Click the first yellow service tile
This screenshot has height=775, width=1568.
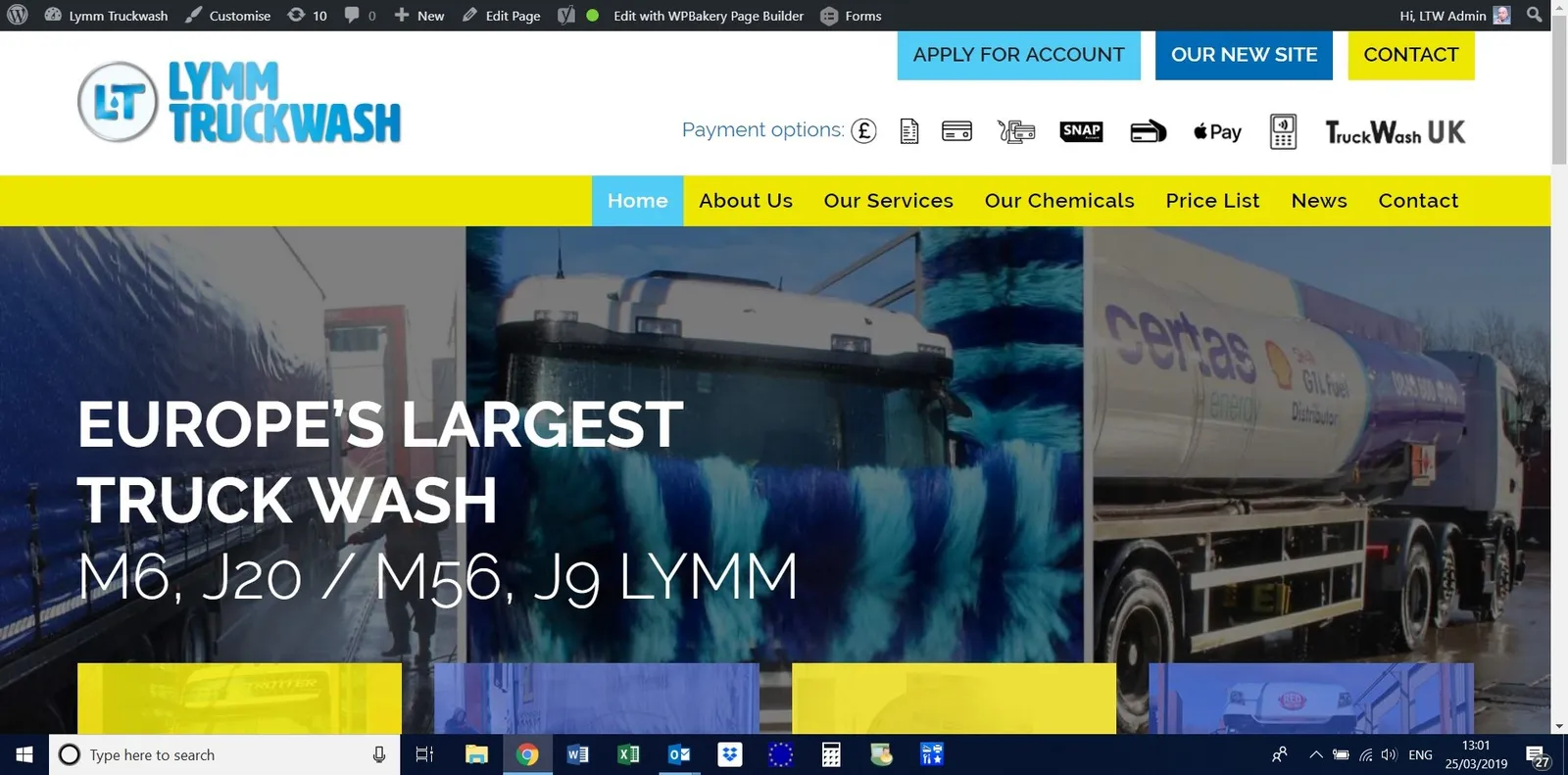click(x=239, y=699)
